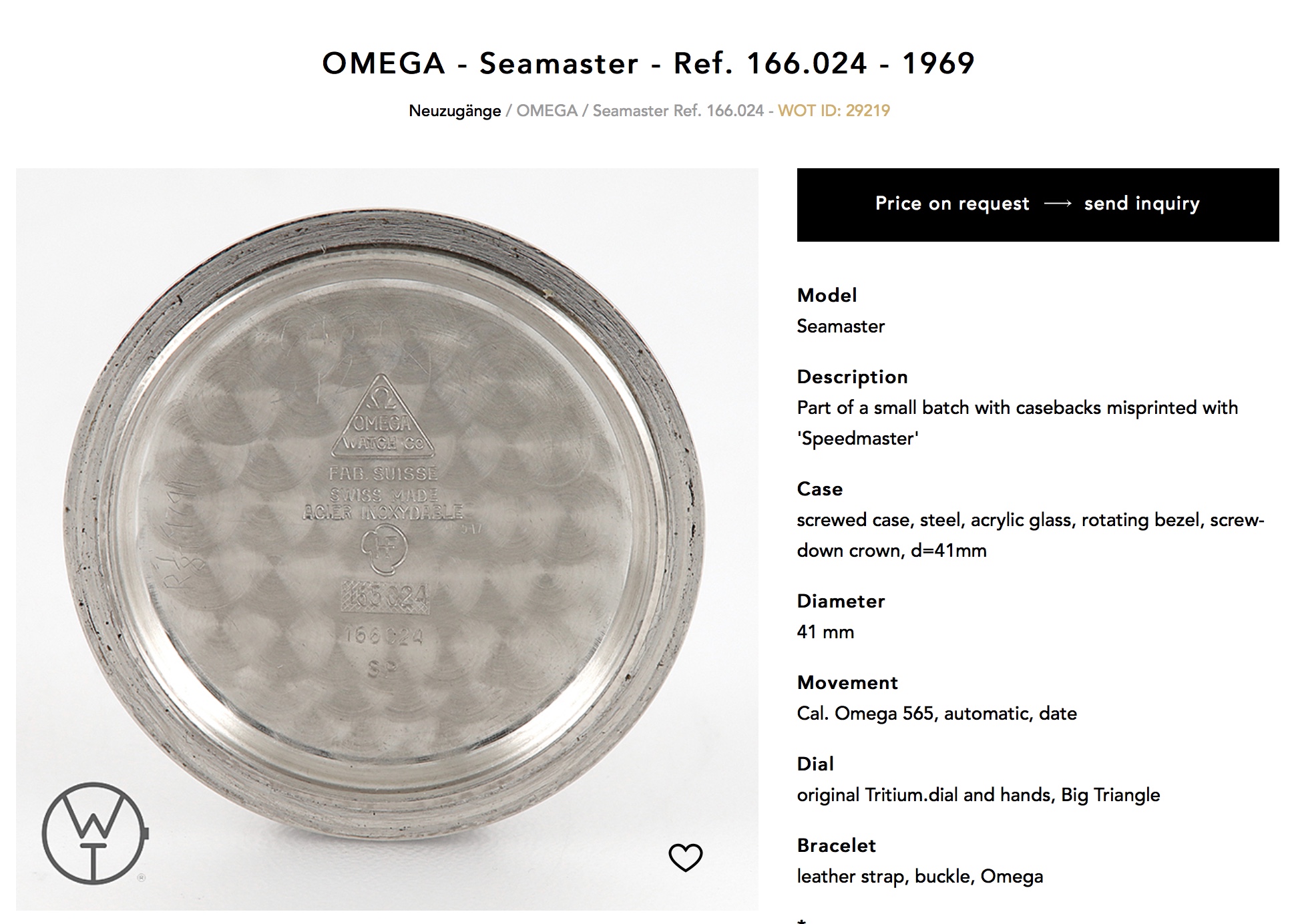Go to the OMEGA breadcrumb category

tap(546, 111)
